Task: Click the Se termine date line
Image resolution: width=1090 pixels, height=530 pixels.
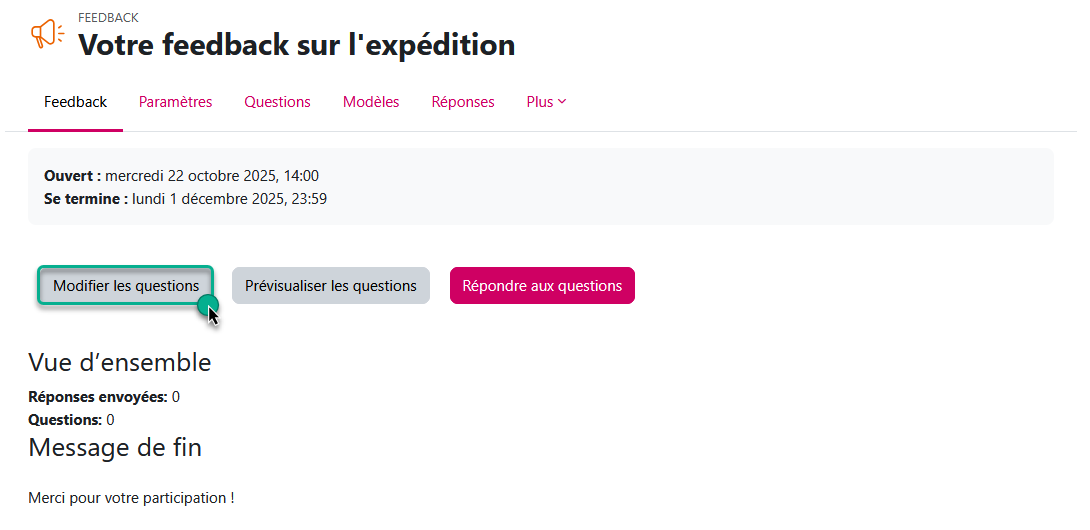Action: point(185,199)
